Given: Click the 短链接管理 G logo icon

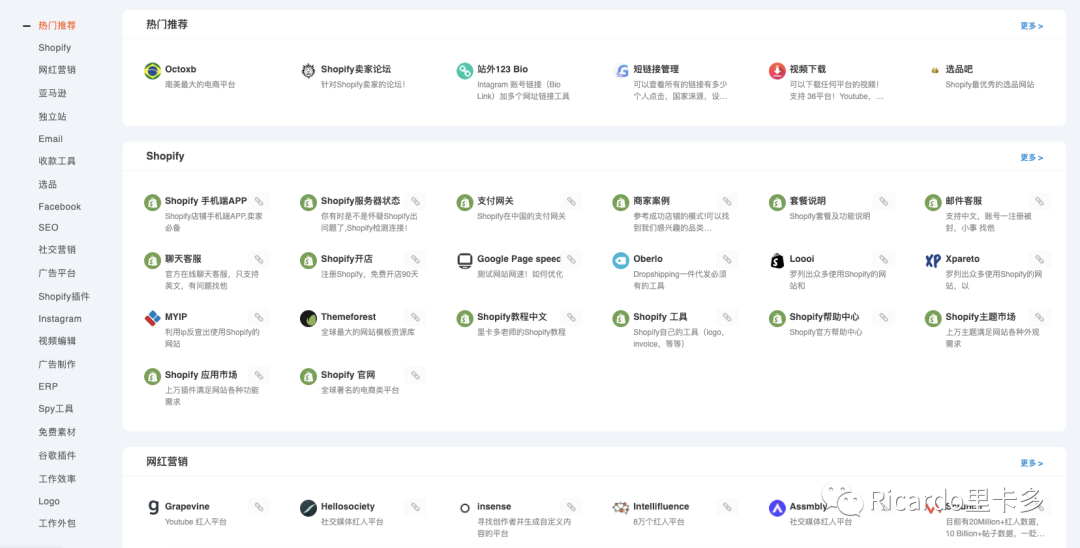Looking at the screenshot, I should (621, 71).
